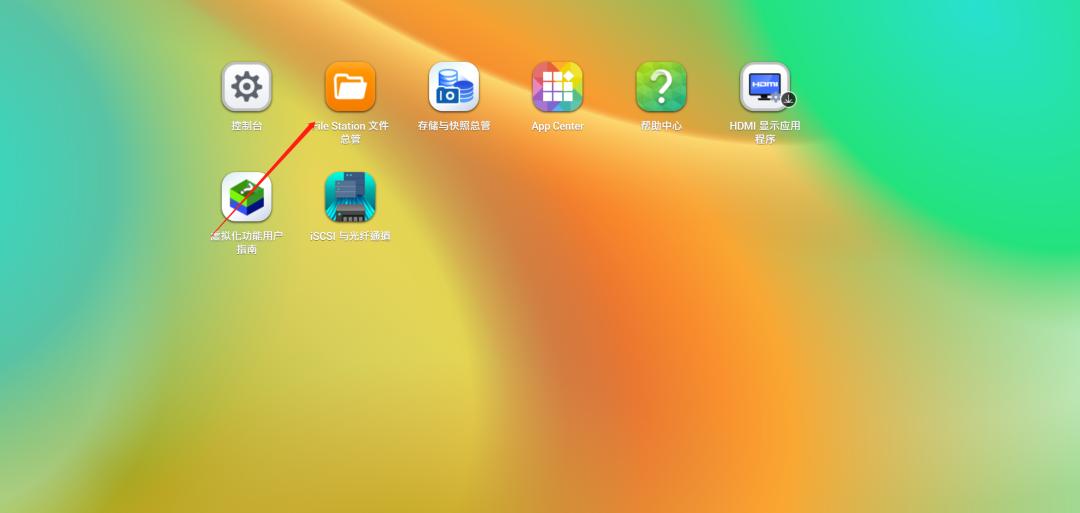1080x513 pixels.
Task: Click the App Center label text
Action: click(557, 126)
